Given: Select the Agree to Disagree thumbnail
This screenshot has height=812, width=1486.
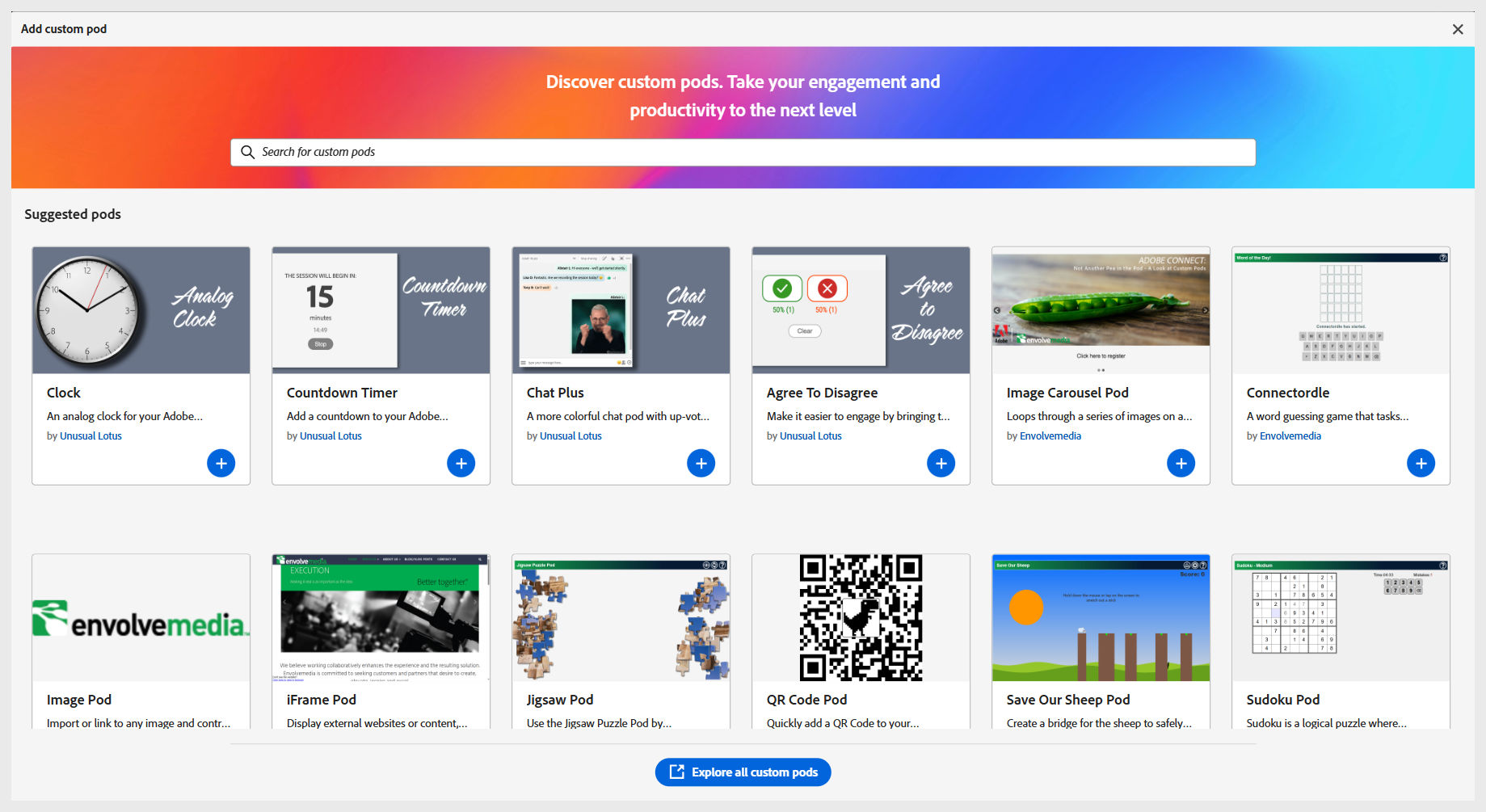Looking at the screenshot, I should [861, 310].
